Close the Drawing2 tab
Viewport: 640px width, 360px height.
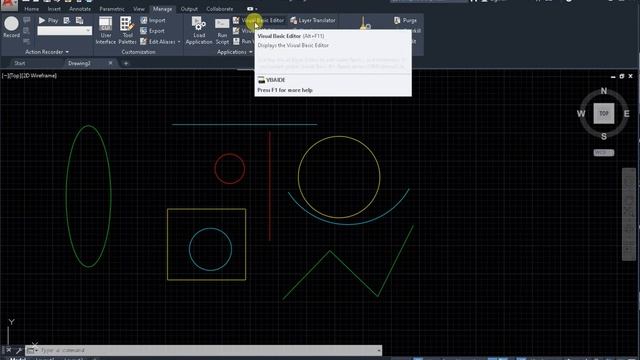click(x=110, y=63)
